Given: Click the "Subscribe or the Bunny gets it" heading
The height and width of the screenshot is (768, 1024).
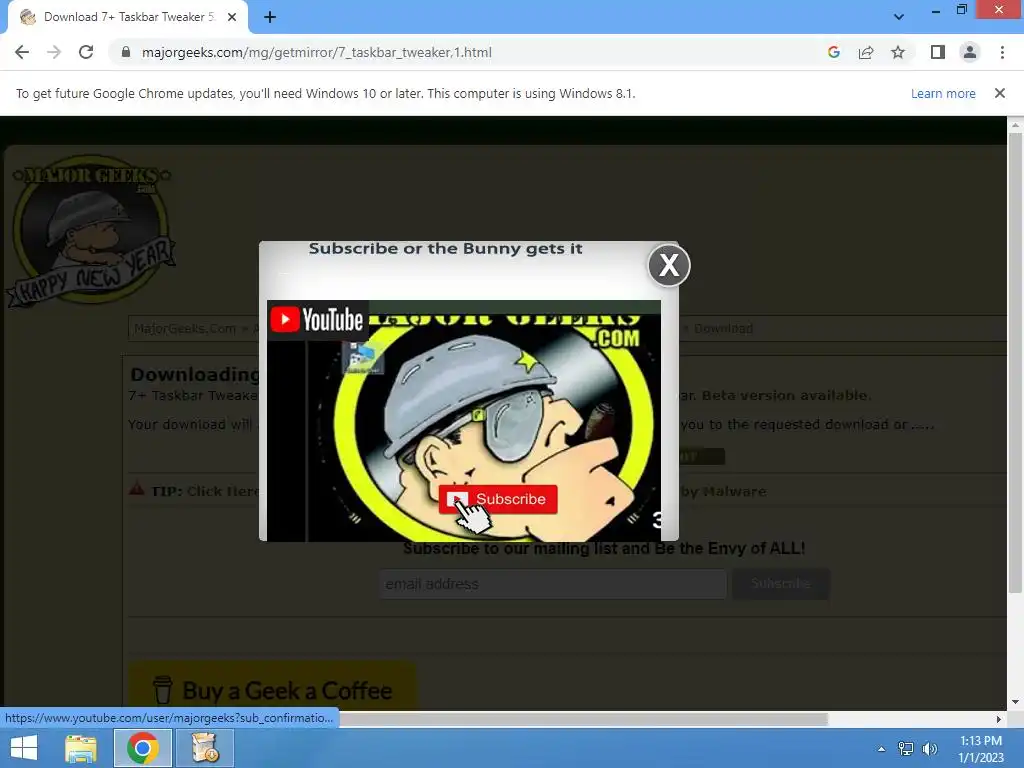Looking at the screenshot, I should point(445,249).
